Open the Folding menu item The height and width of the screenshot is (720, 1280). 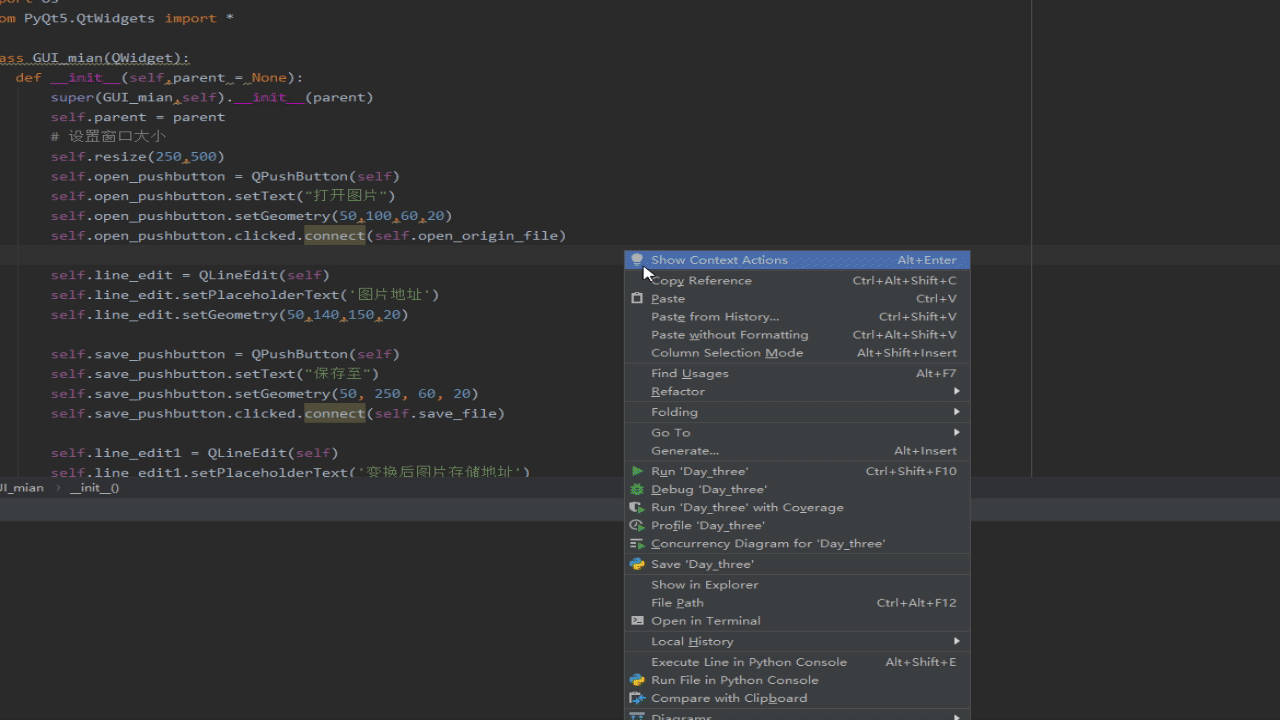pyautogui.click(x=797, y=411)
